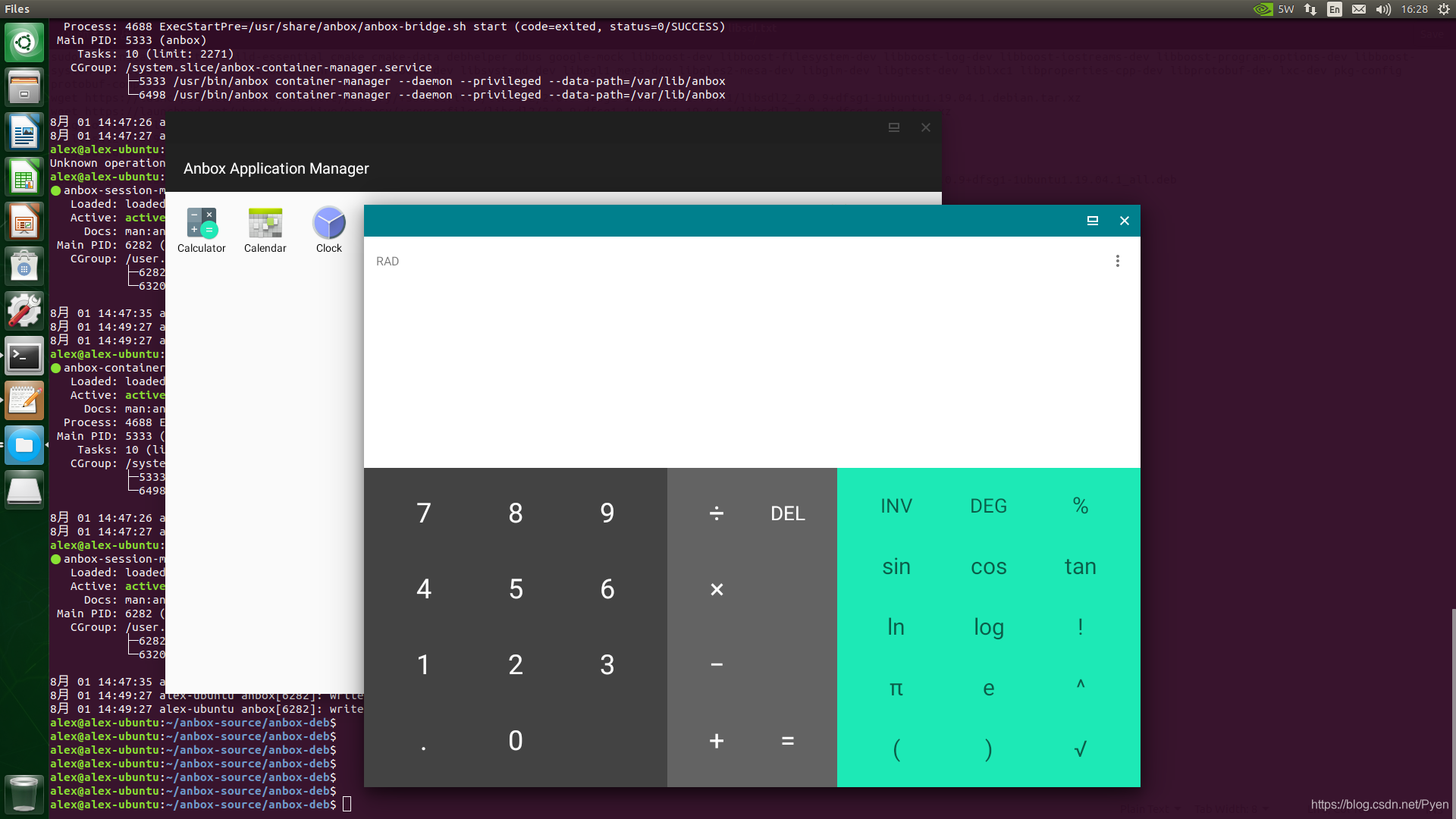Tap digit 6 on calculator

click(x=607, y=589)
